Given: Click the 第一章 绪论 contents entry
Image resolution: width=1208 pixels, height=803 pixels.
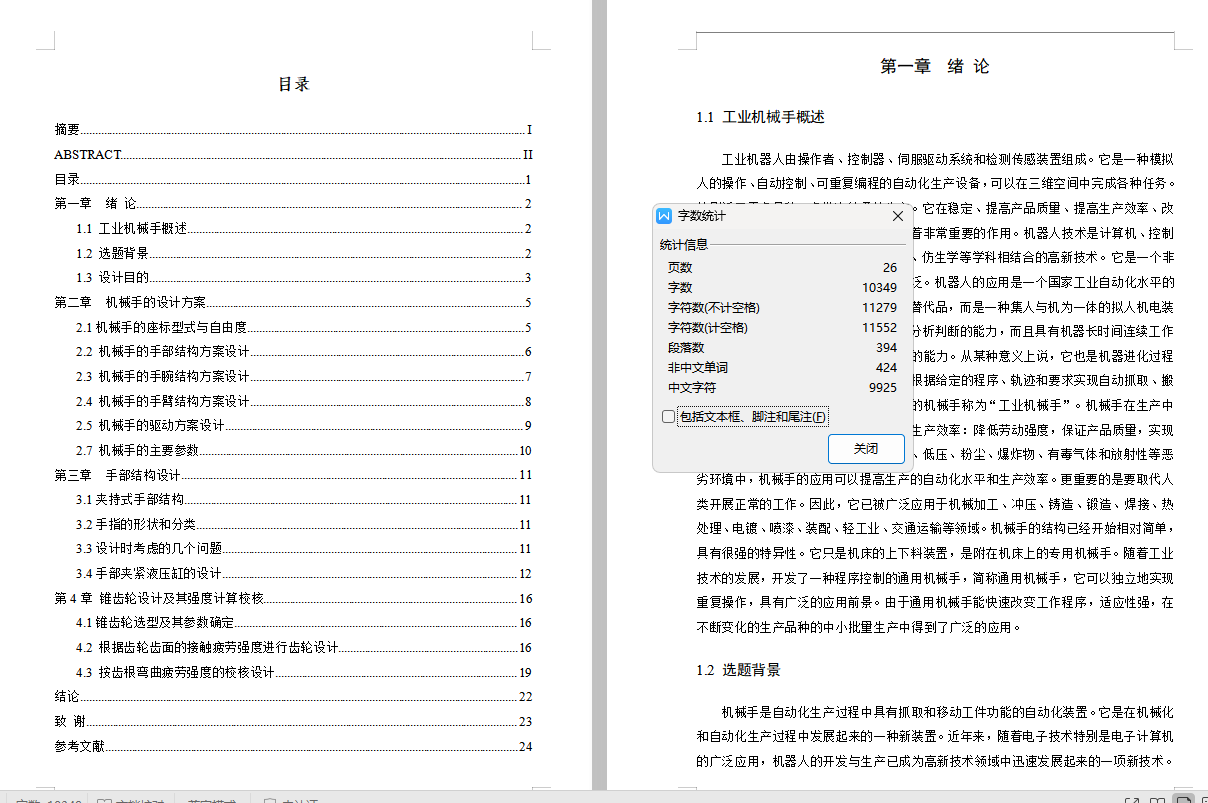Looking at the screenshot, I should (x=293, y=204).
